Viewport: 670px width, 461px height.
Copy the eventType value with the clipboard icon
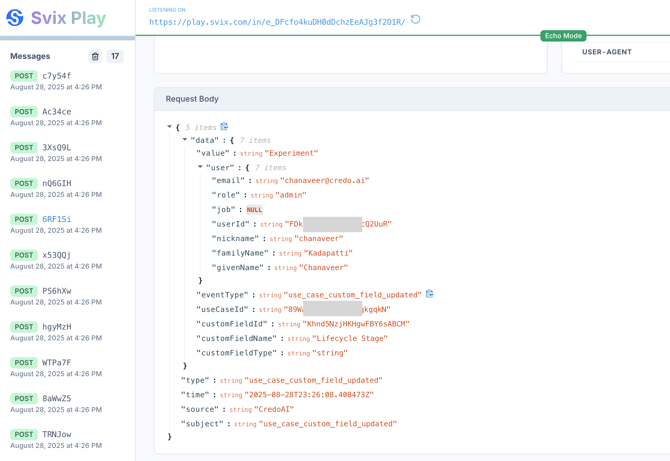(x=429, y=294)
